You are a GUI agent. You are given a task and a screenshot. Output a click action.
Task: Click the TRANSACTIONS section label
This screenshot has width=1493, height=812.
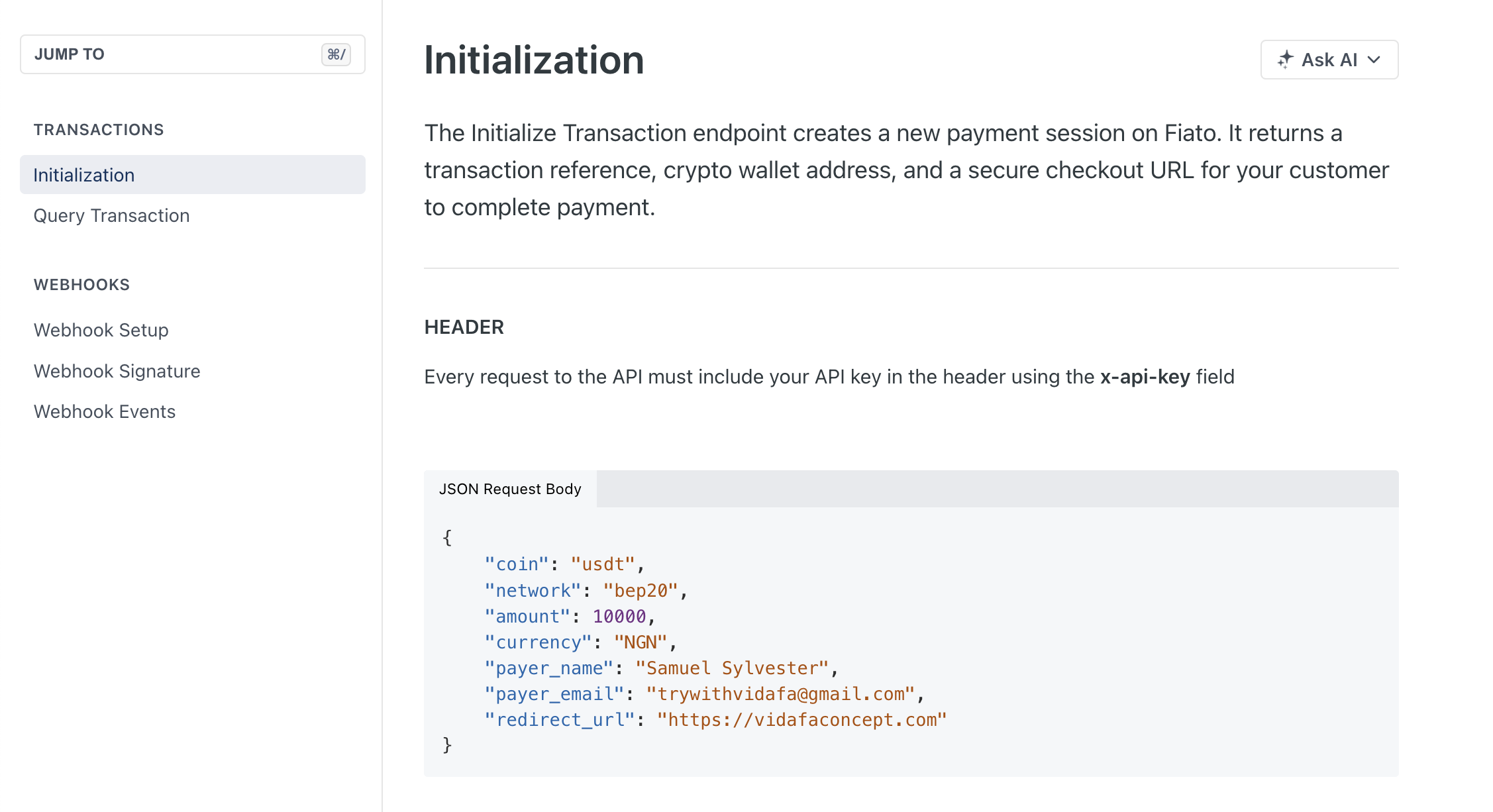click(99, 130)
